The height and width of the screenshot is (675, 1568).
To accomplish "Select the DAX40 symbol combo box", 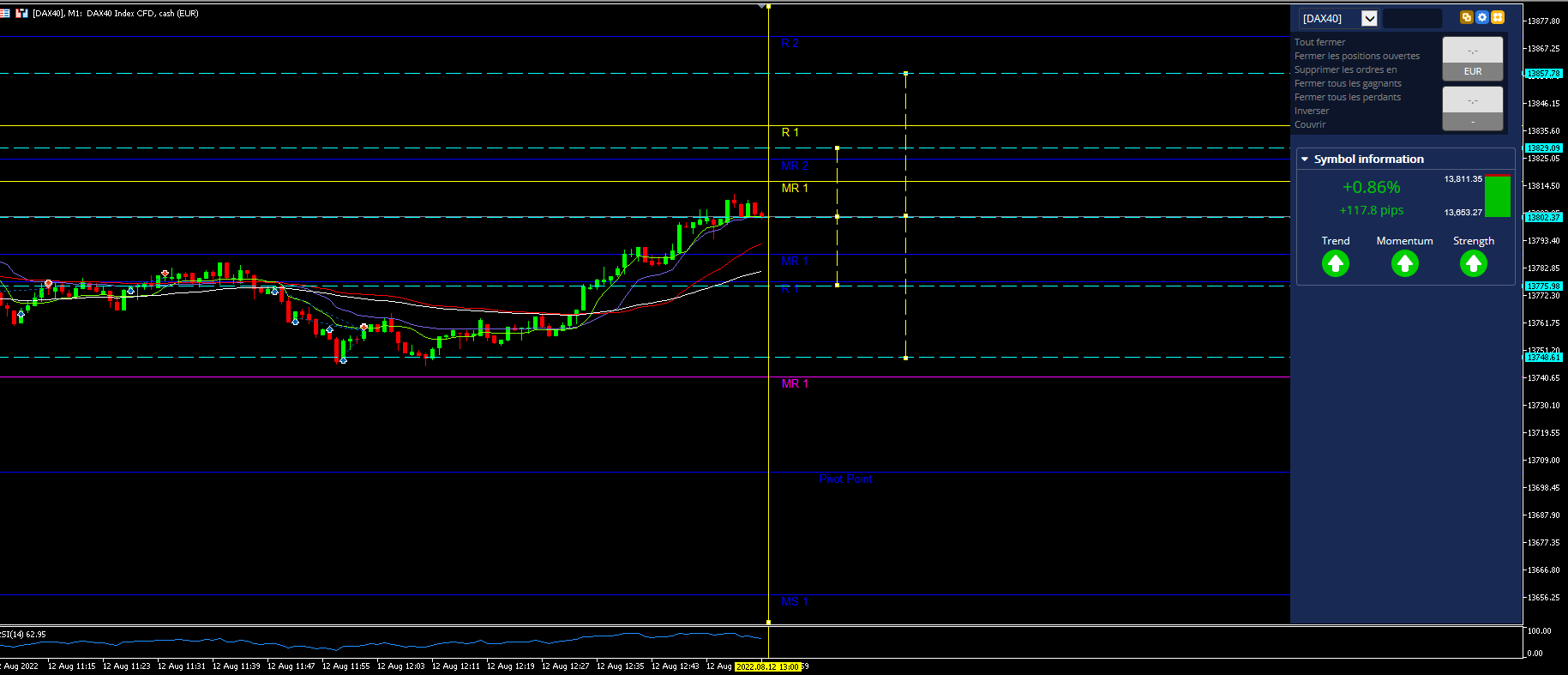I will pyautogui.click(x=1338, y=18).
